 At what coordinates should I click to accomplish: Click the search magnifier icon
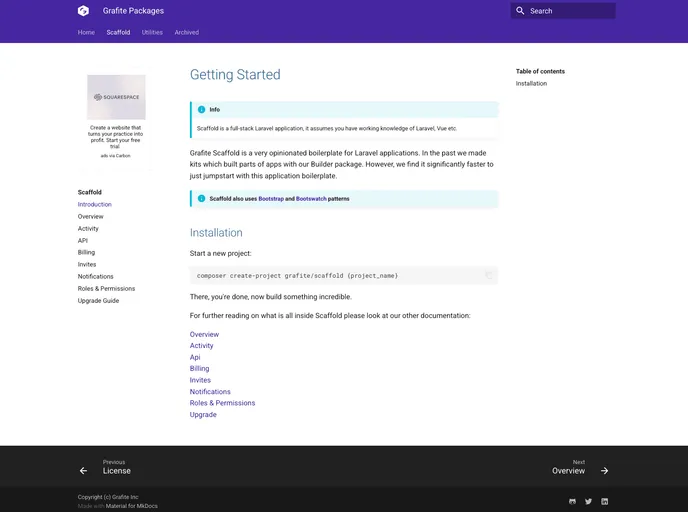[x=520, y=11]
